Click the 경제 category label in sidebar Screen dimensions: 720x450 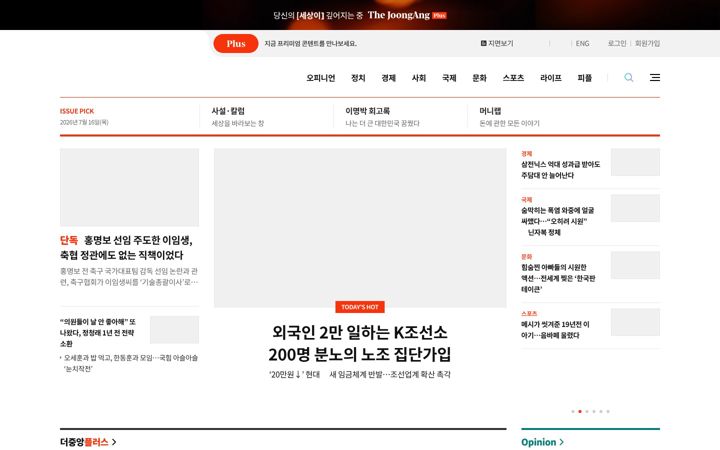click(527, 154)
